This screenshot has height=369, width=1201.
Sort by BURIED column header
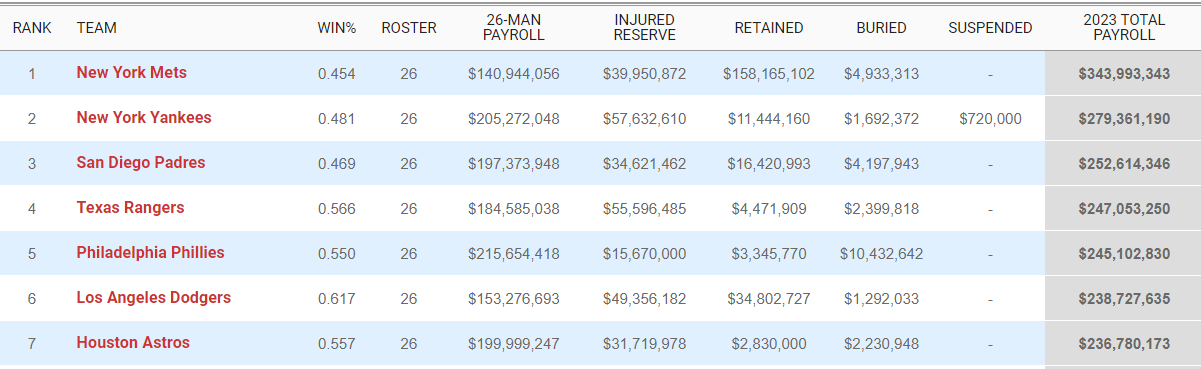882,28
